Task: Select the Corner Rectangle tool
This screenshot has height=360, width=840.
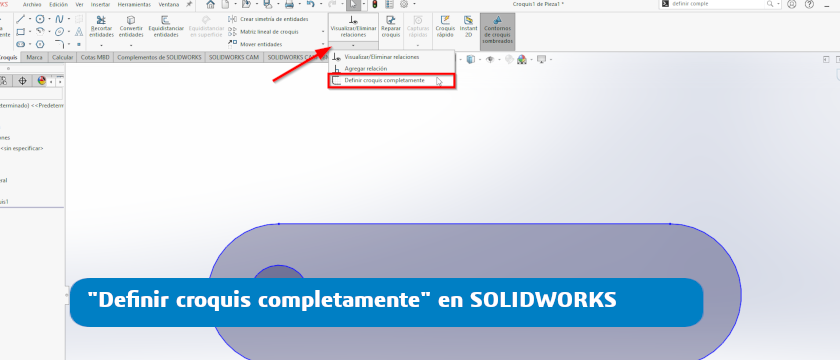Action: (x=20, y=32)
